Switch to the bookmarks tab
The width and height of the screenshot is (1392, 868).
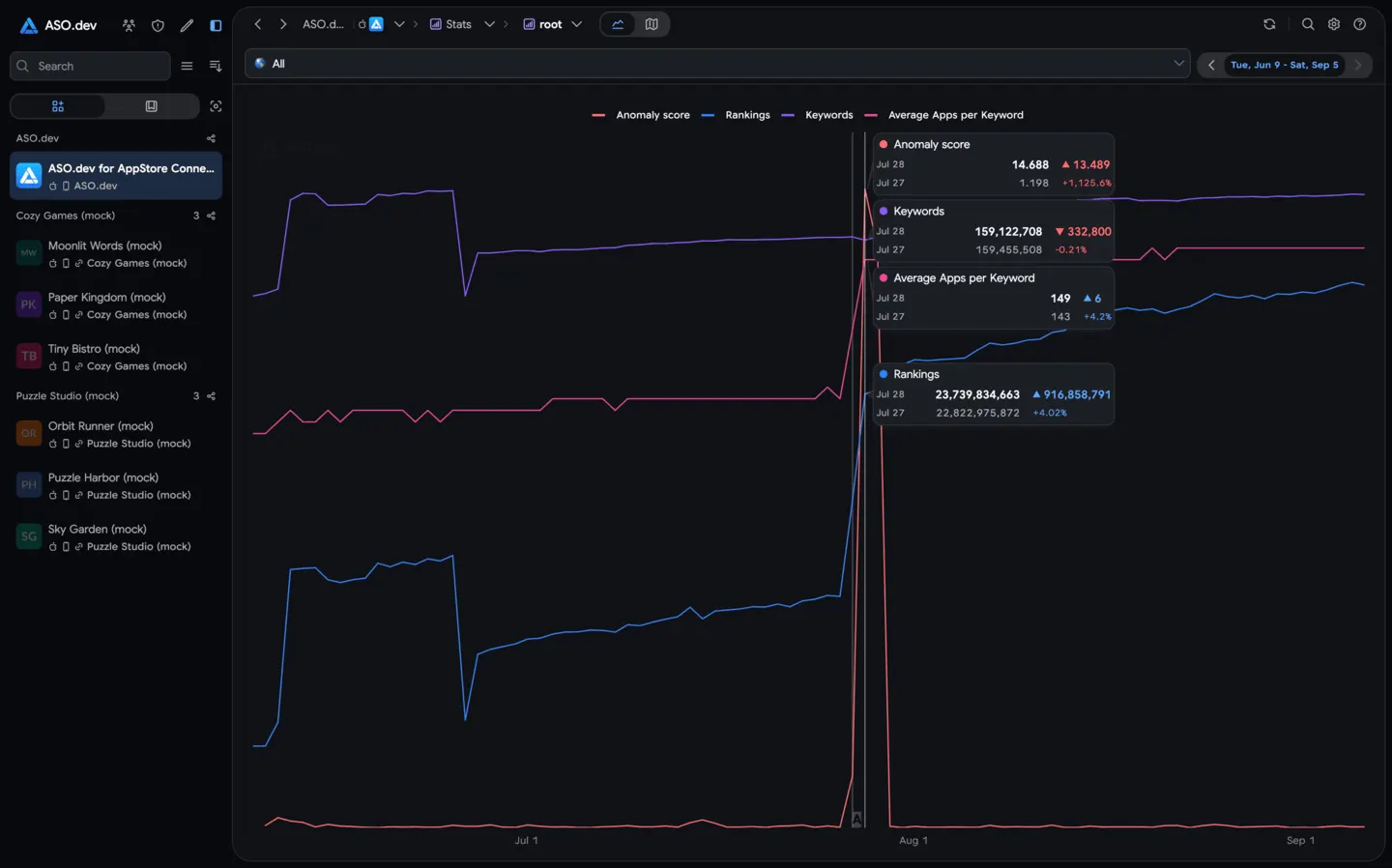click(x=151, y=106)
